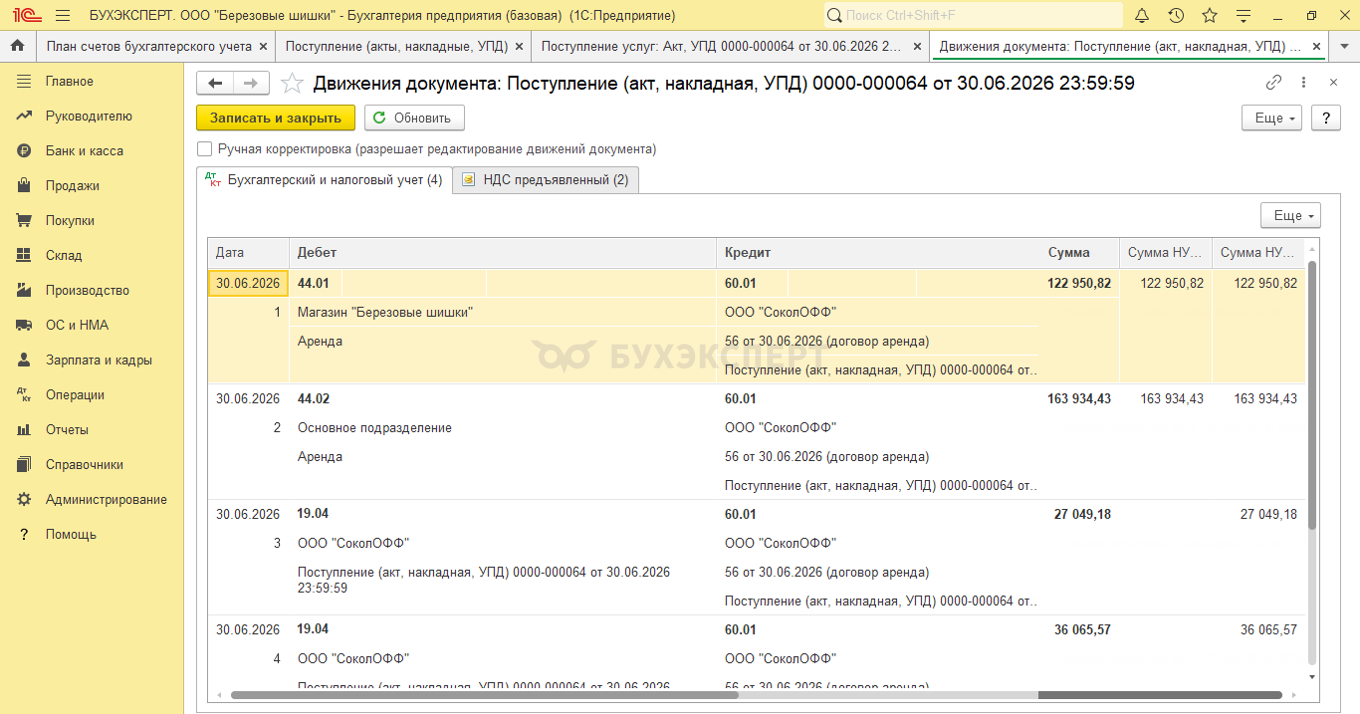This screenshot has width=1360, height=714.
Task: Enable the Ручная корректировка checkbox
Action: tap(205, 149)
